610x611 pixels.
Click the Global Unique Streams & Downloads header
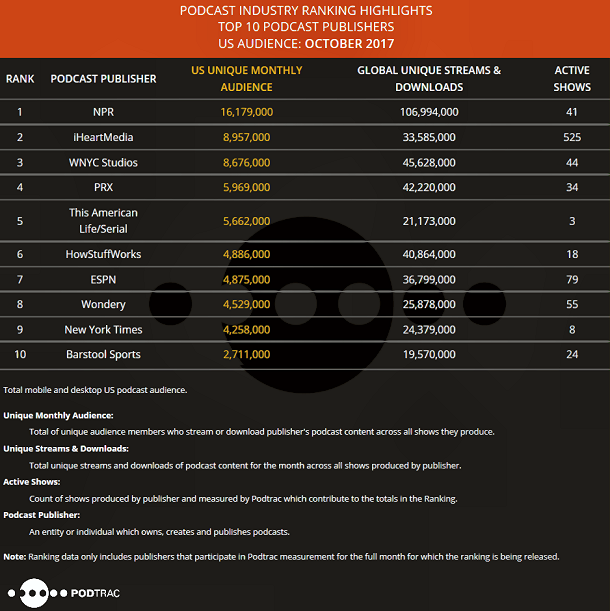click(x=429, y=79)
